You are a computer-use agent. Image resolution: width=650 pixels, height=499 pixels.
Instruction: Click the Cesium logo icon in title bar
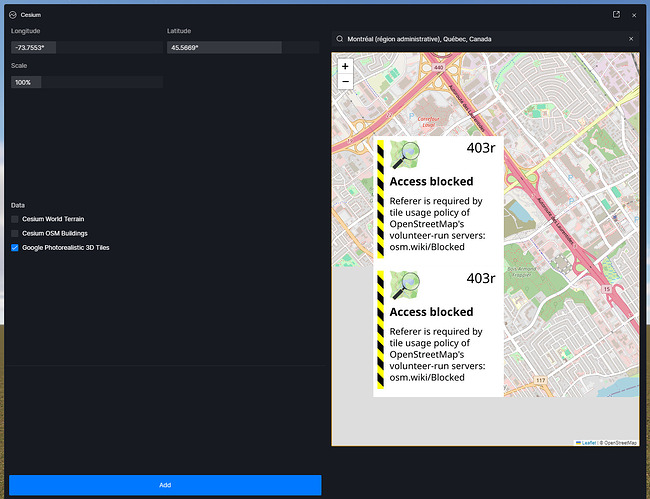pyautogui.click(x=13, y=15)
